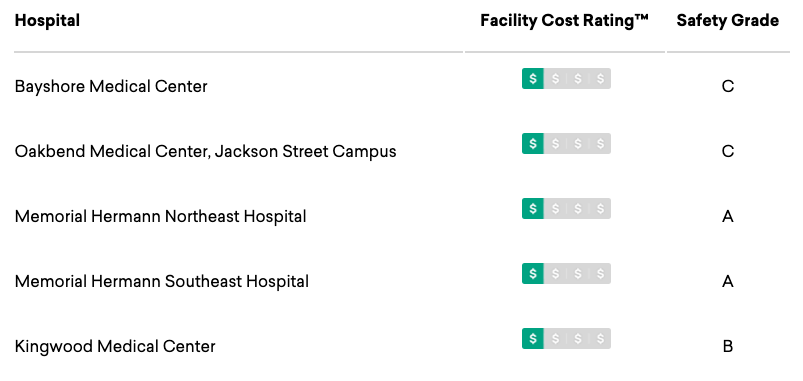Screen dimensions: 803x381
Task: Click the green dollar sign for Kingwood
Action: click(533, 338)
